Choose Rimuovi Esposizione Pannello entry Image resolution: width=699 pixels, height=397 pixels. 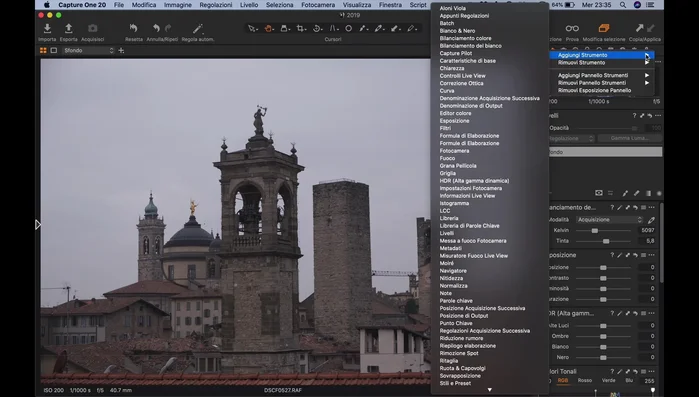coord(594,90)
